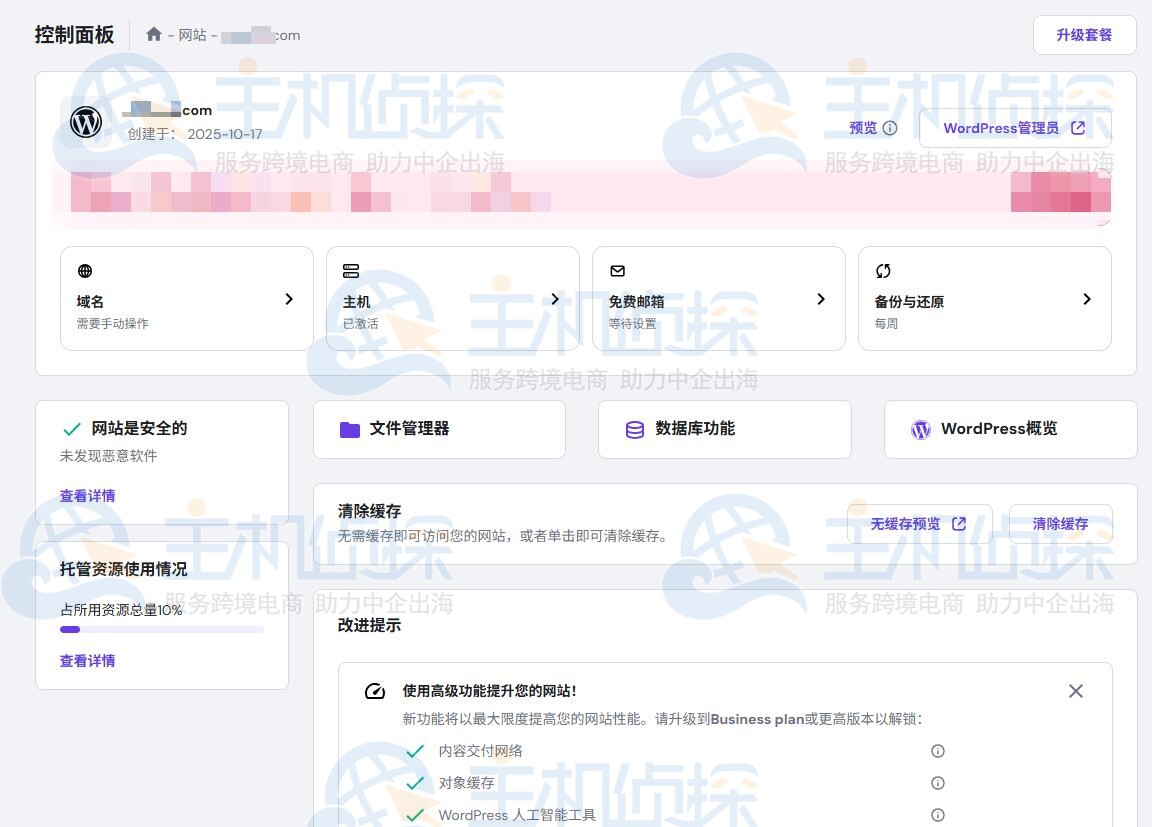
Task: Dismiss the 使用高级功能 improvement tip
Action: pyautogui.click(x=1075, y=690)
